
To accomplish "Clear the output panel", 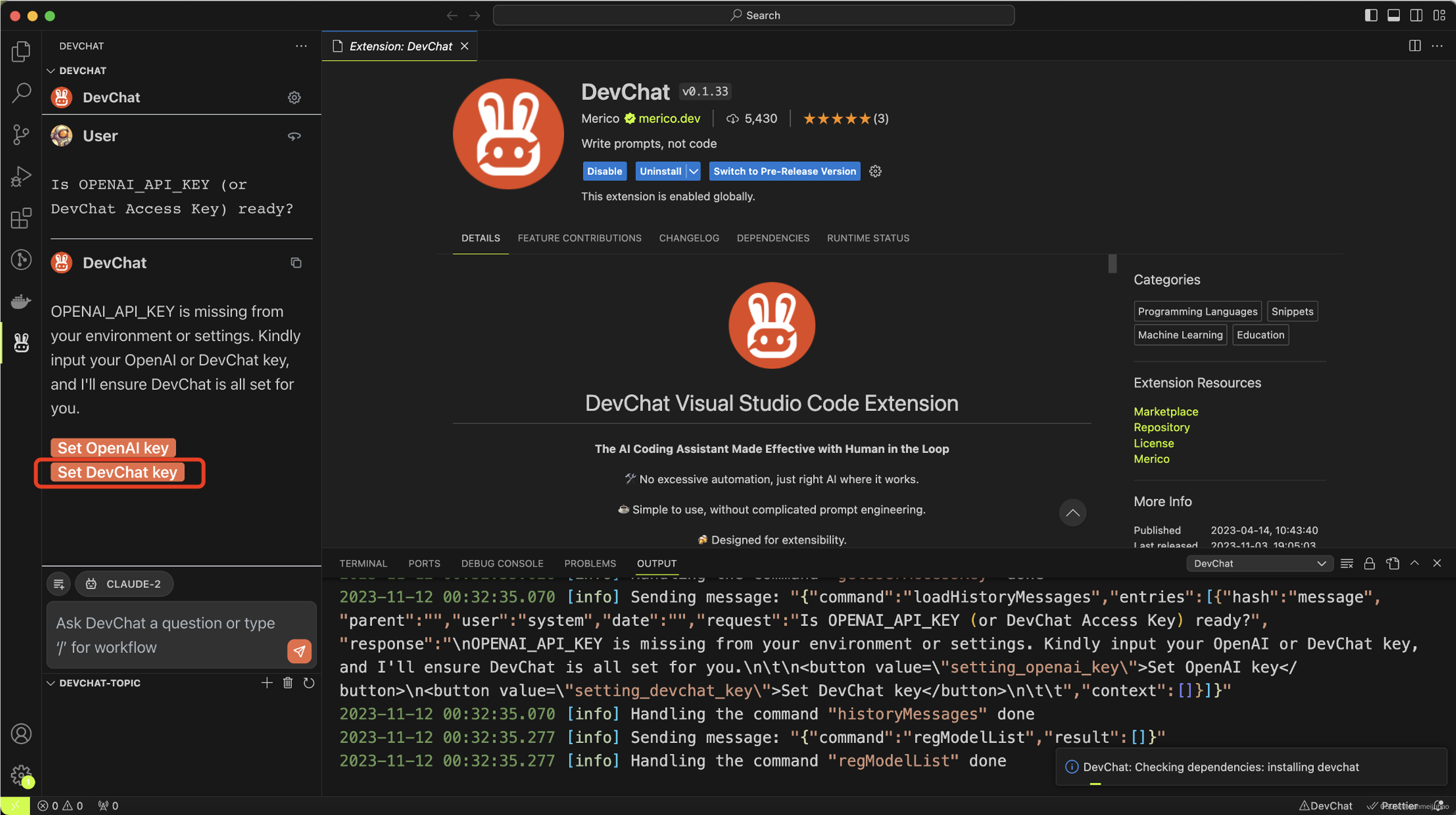I will 1347,564.
